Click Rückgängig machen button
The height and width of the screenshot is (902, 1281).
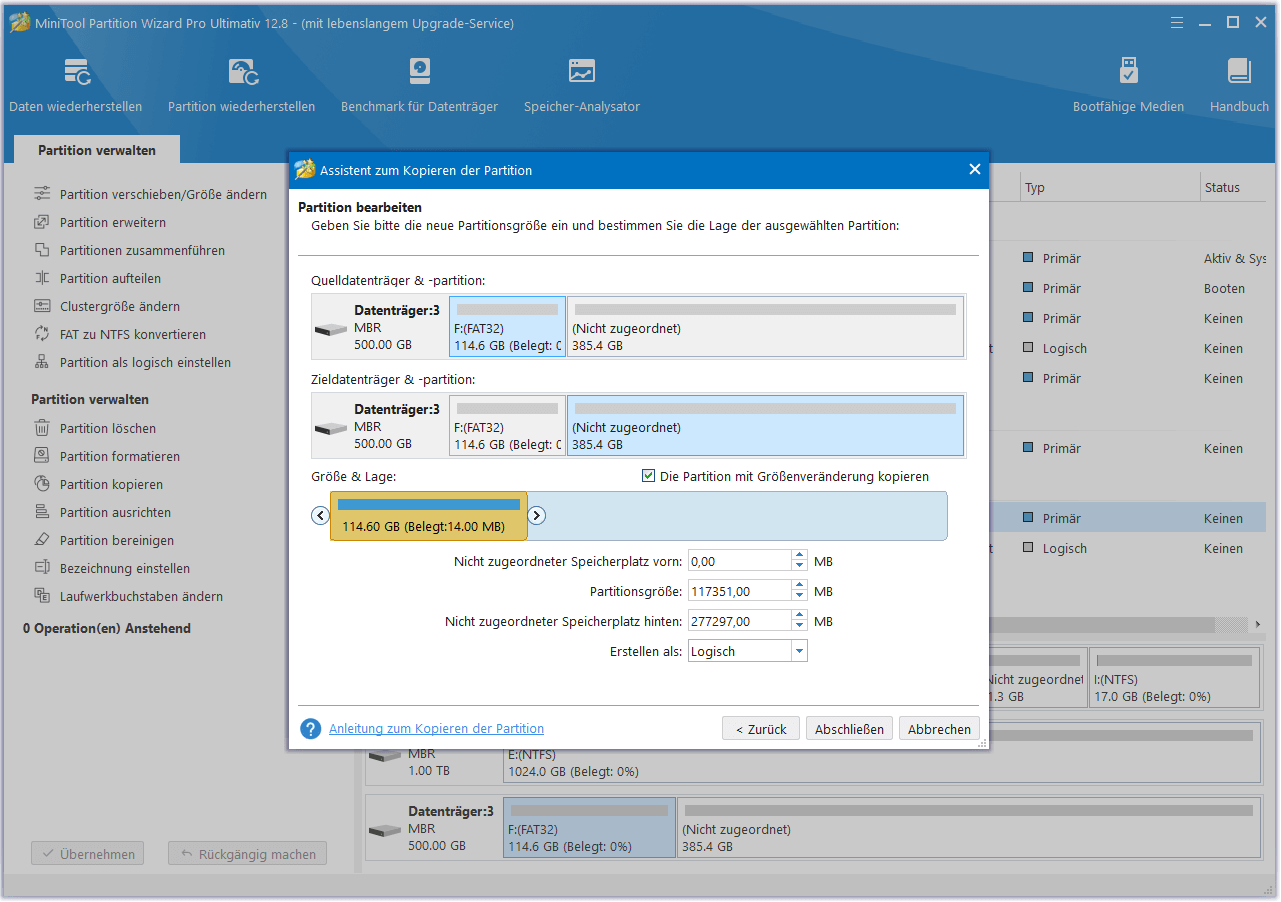coord(247,854)
